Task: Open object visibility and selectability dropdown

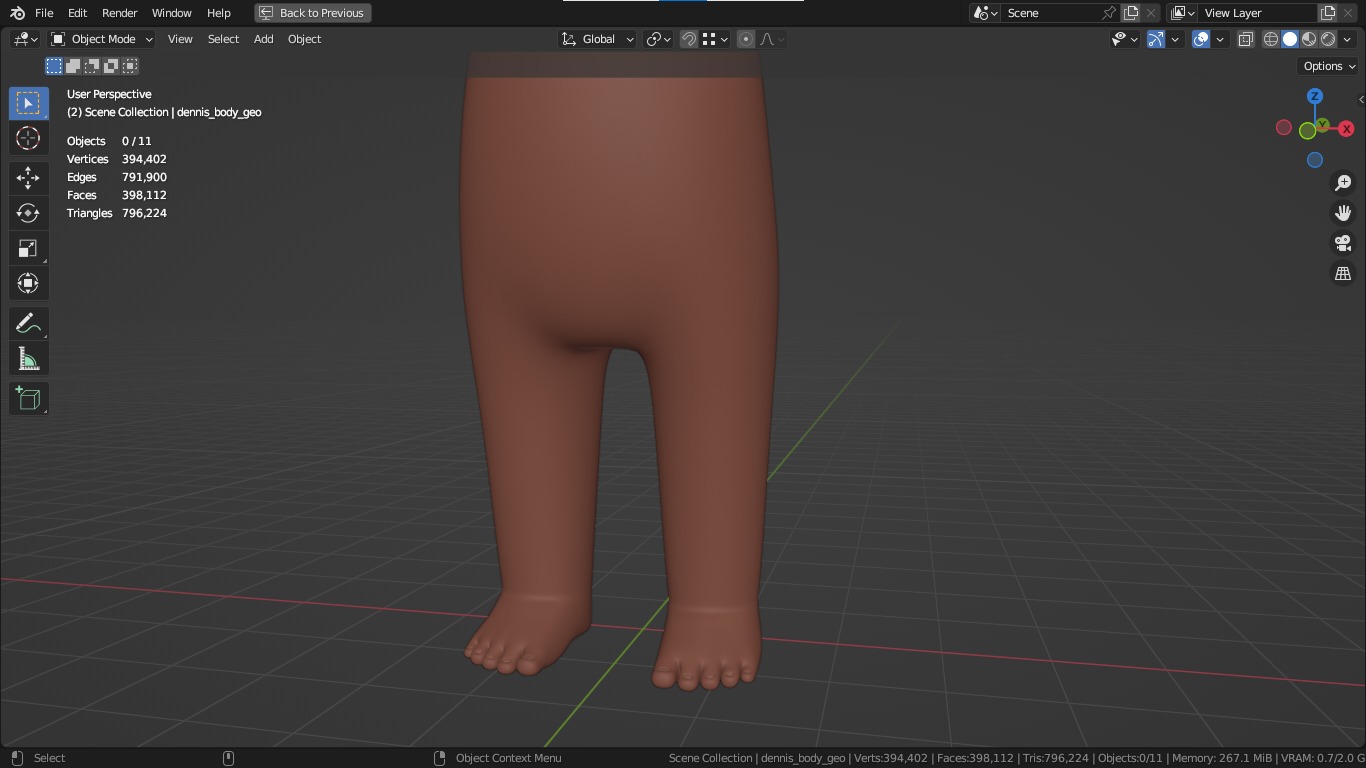Action: pyautogui.click(x=1125, y=39)
